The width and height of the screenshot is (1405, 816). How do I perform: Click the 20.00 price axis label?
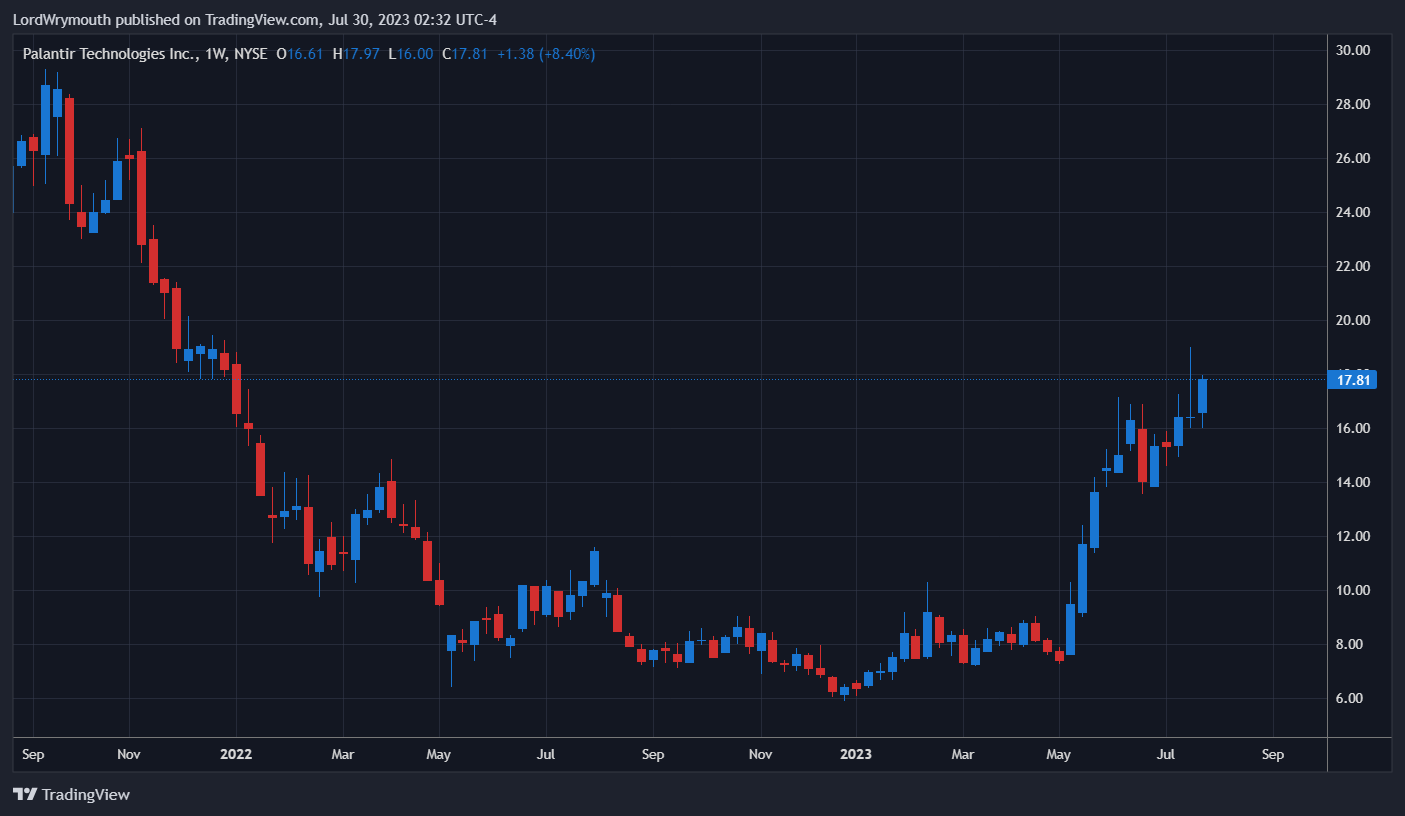1353,320
